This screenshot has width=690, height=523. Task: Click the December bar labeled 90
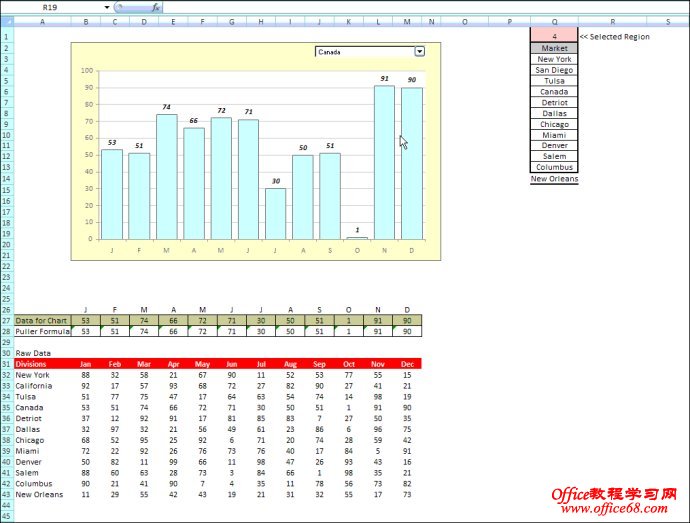[x=411, y=163]
